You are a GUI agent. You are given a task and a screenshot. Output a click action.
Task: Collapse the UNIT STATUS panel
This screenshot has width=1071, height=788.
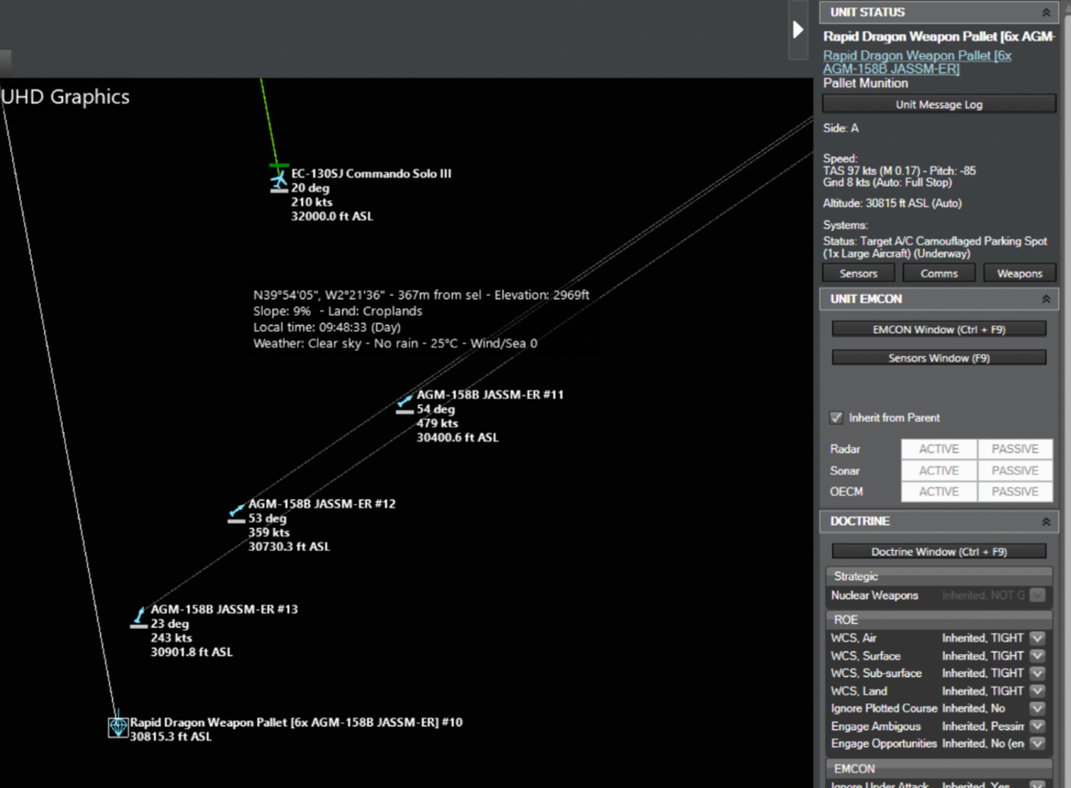(x=1046, y=11)
